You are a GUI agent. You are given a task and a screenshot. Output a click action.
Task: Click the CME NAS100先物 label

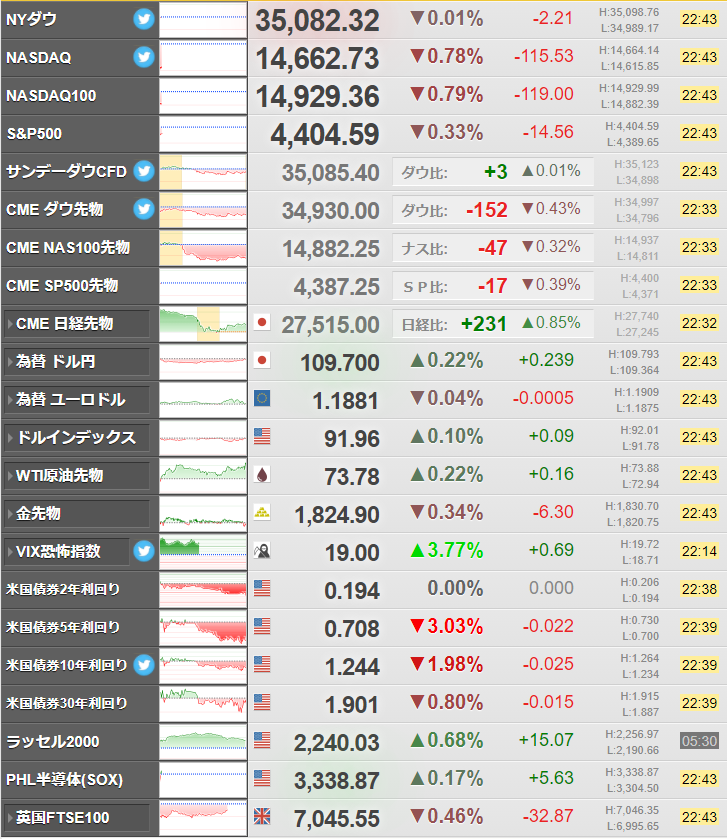tap(68, 248)
